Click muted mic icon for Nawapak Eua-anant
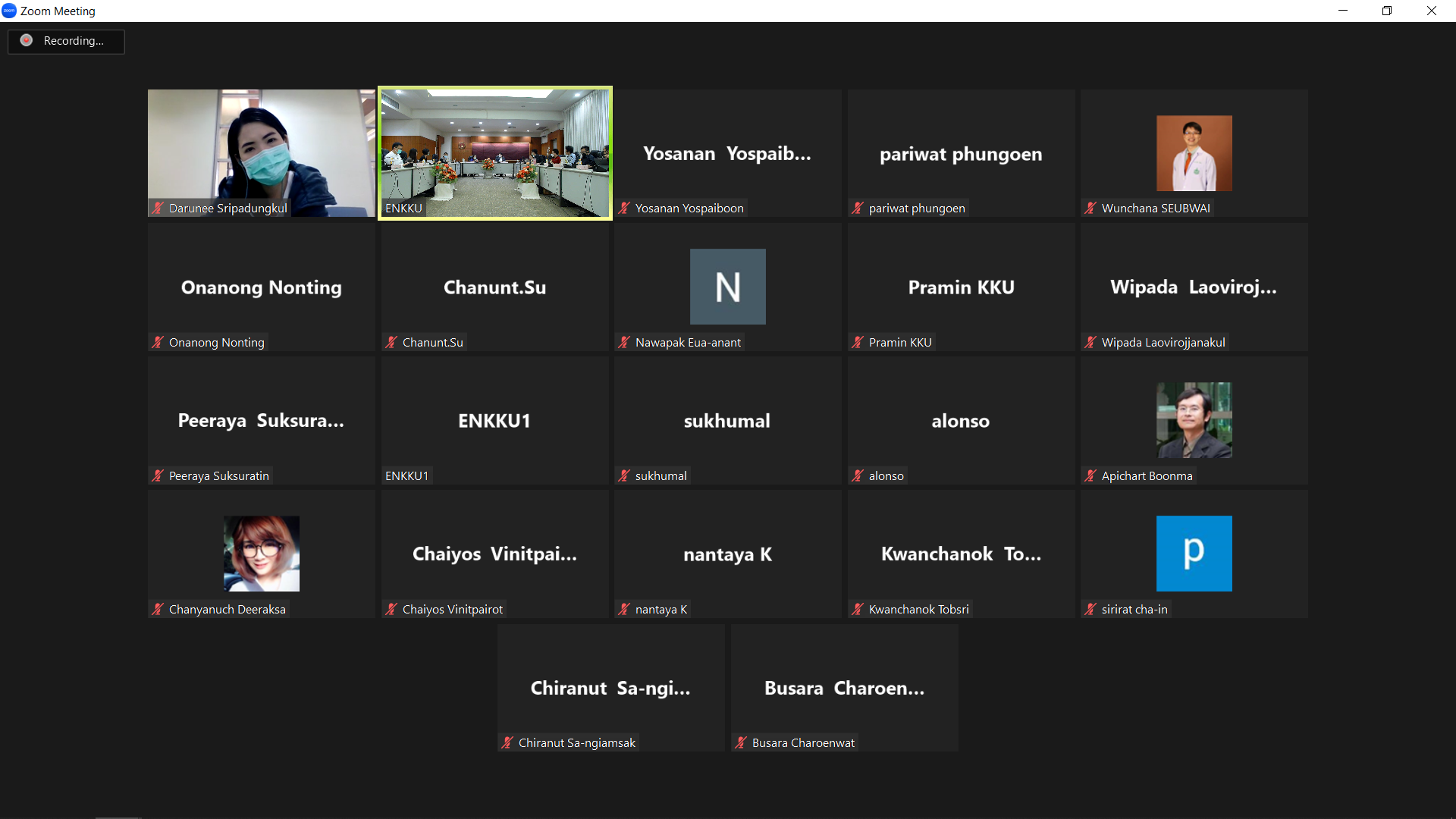The height and width of the screenshot is (819, 1456). 624,342
